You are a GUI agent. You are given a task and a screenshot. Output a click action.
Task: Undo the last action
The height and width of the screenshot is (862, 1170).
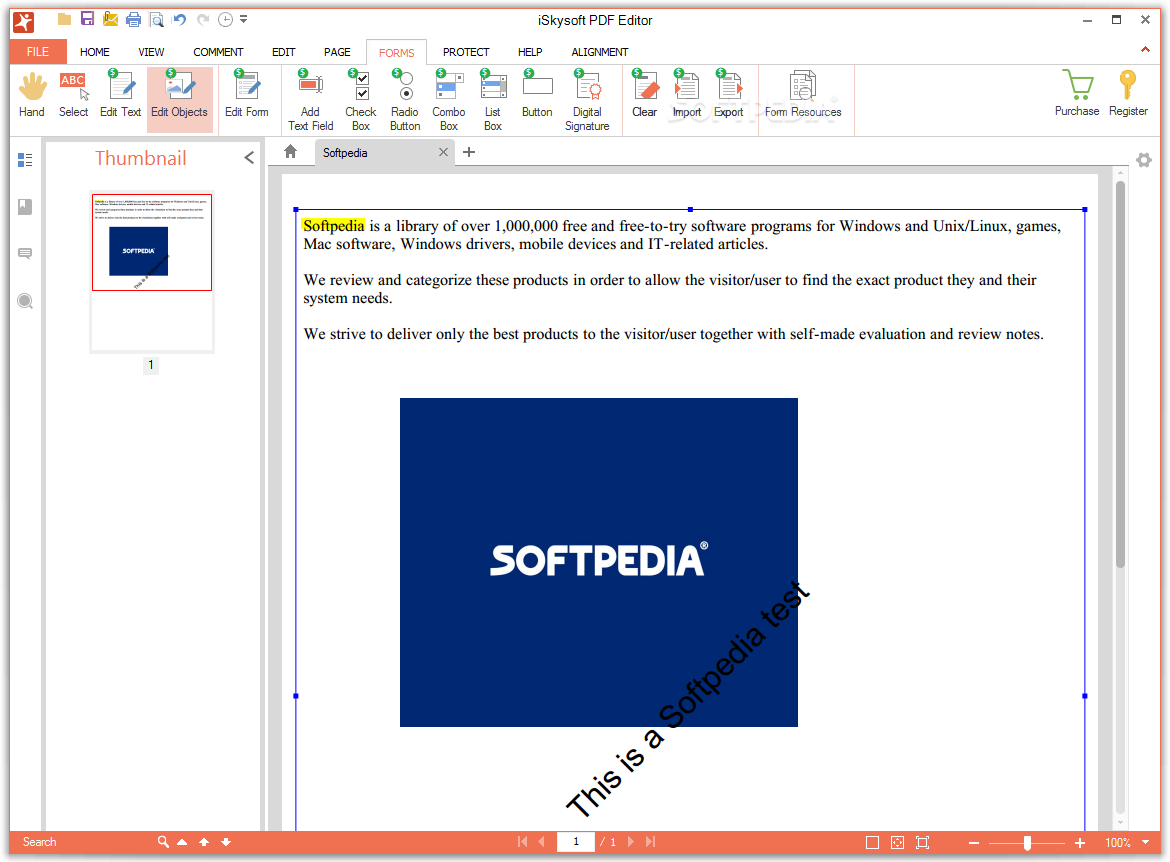(180, 19)
